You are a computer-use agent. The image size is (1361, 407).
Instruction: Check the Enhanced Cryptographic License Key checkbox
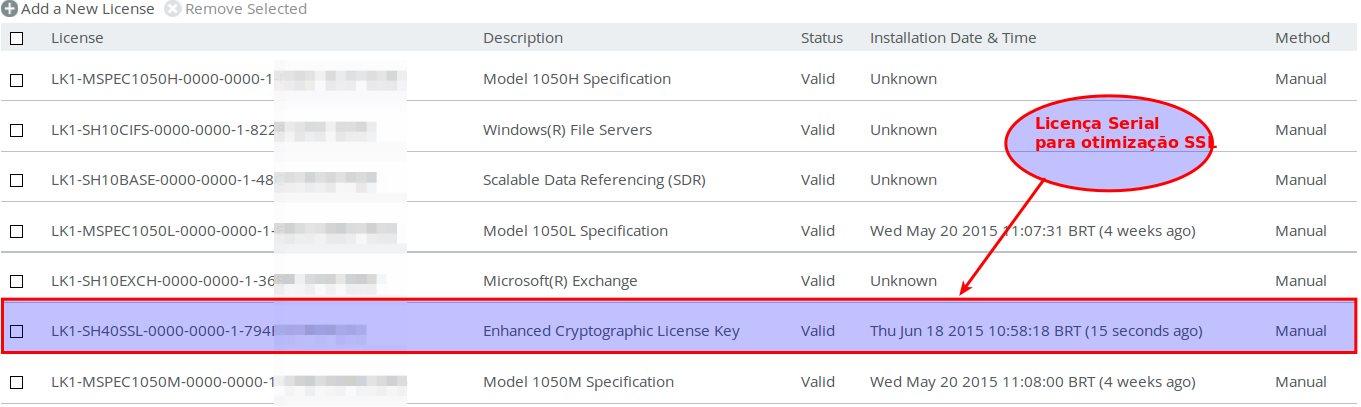(x=16, y=331)
